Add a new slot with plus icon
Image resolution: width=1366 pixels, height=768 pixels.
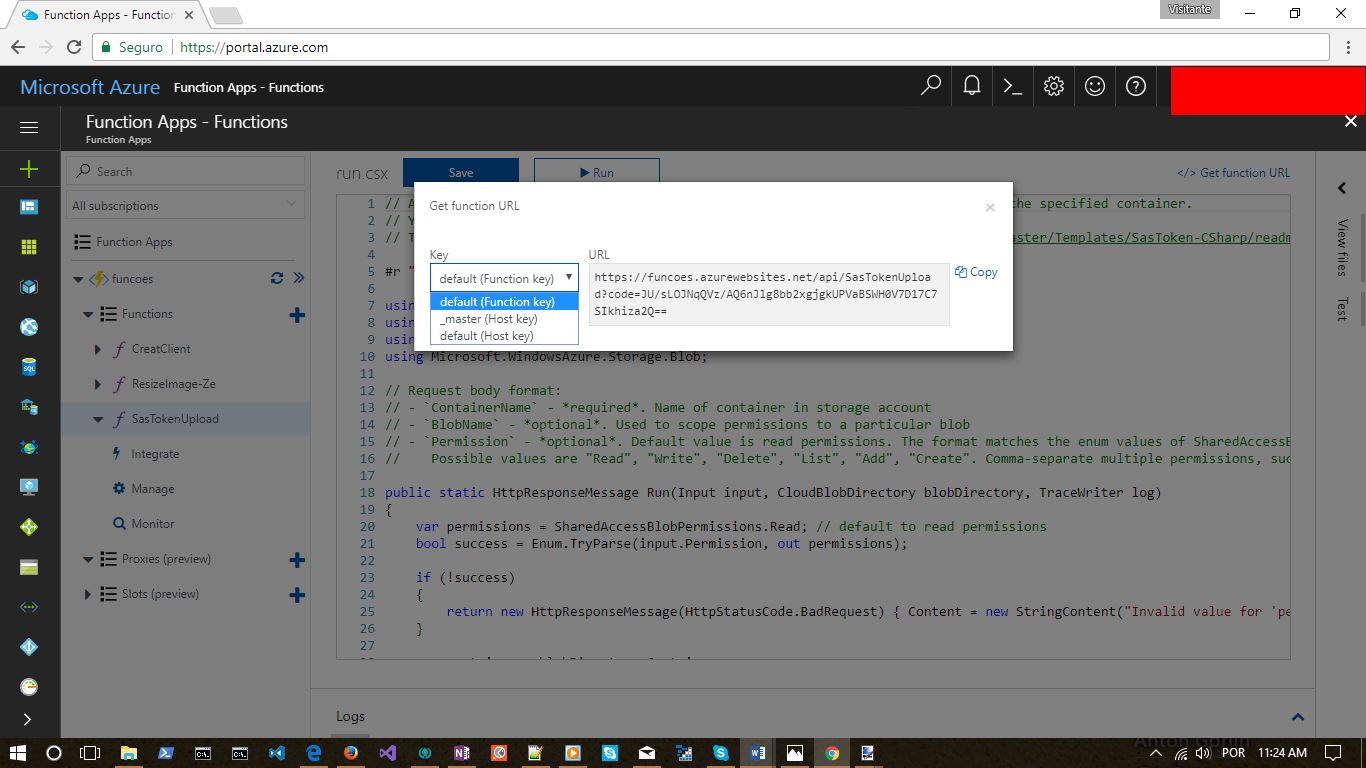[x=297, y=595]
